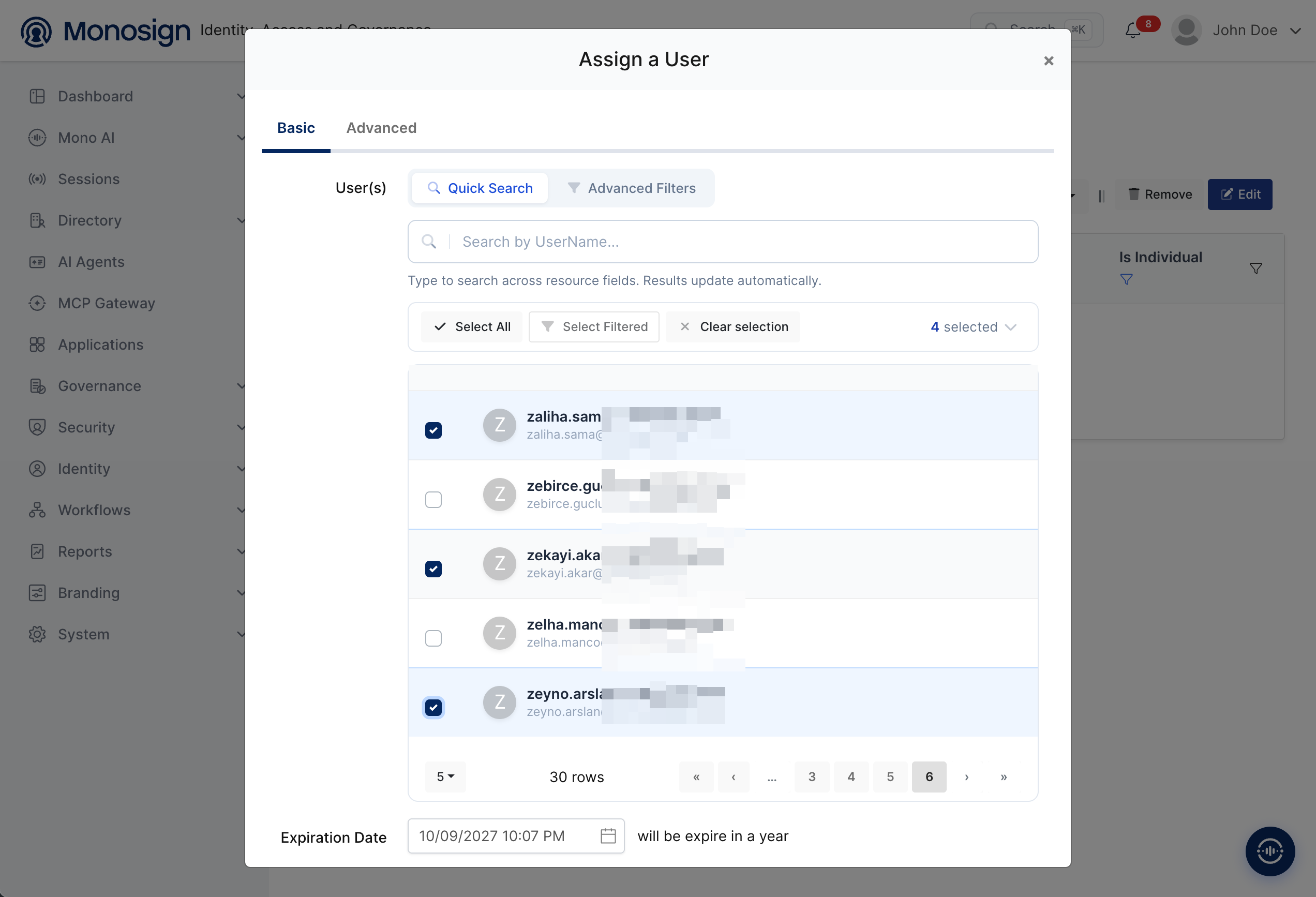Open the notifications bell

click(x=1132, y=30)
